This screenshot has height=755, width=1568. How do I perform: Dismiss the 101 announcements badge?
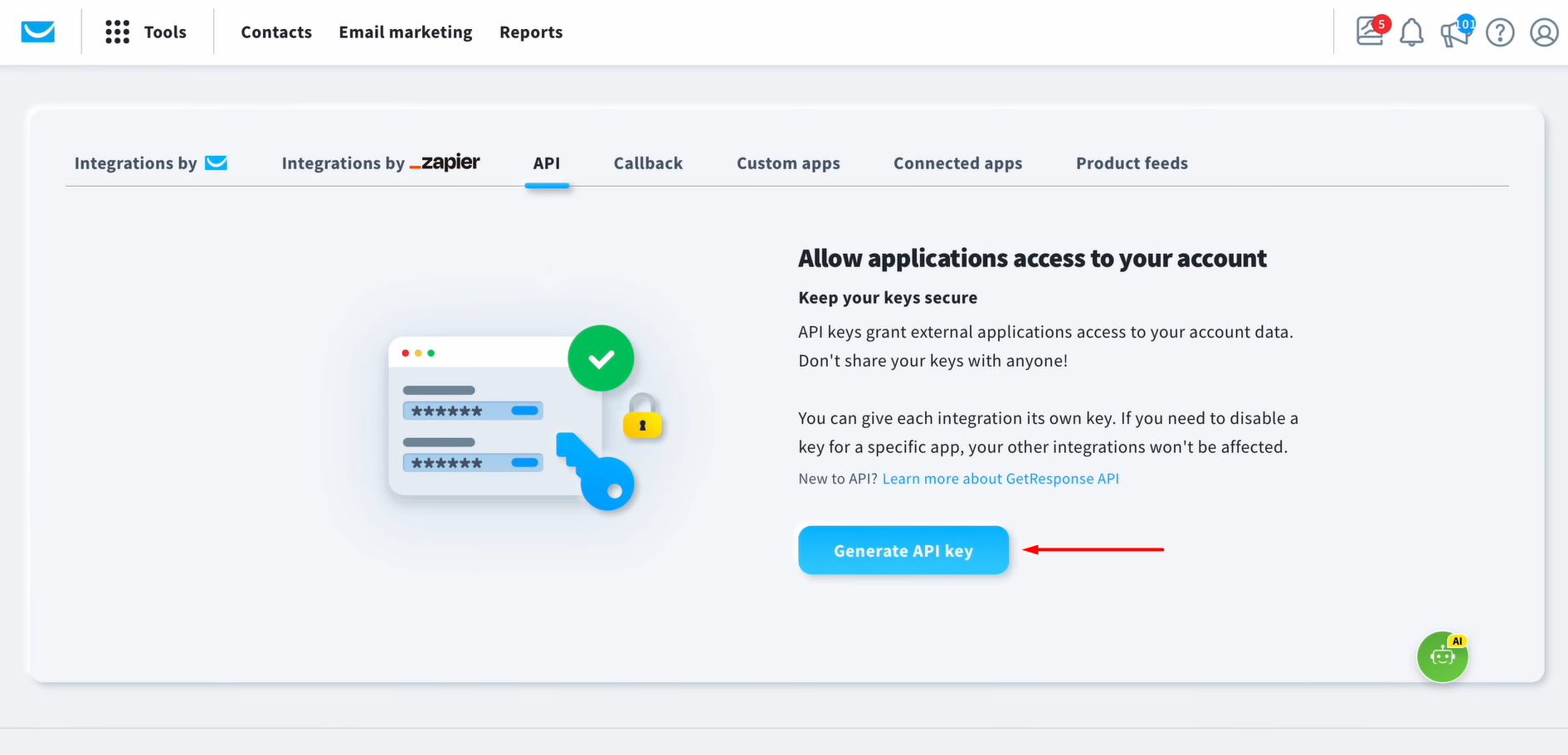tap(1465, 23)
